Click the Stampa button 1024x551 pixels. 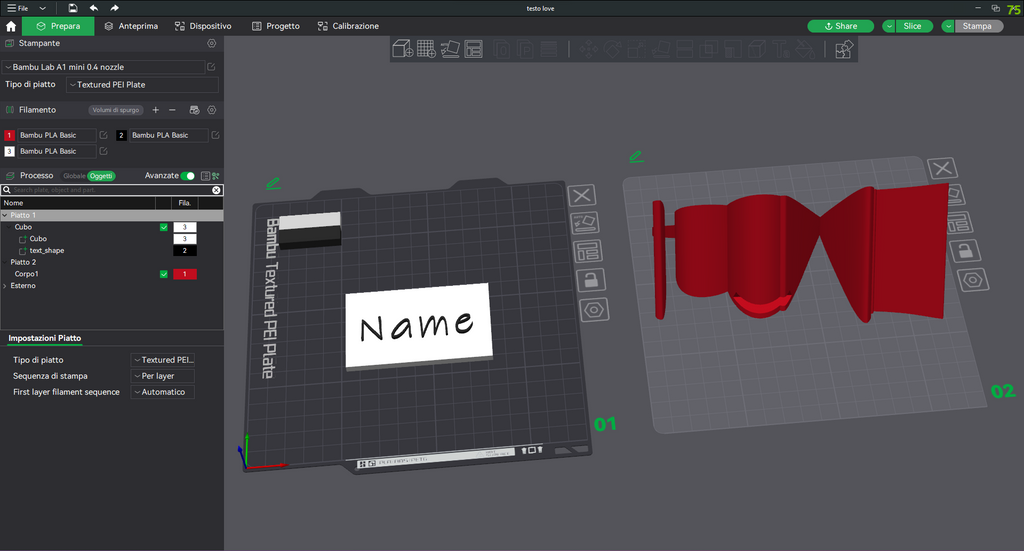click(x=978, y=26)
